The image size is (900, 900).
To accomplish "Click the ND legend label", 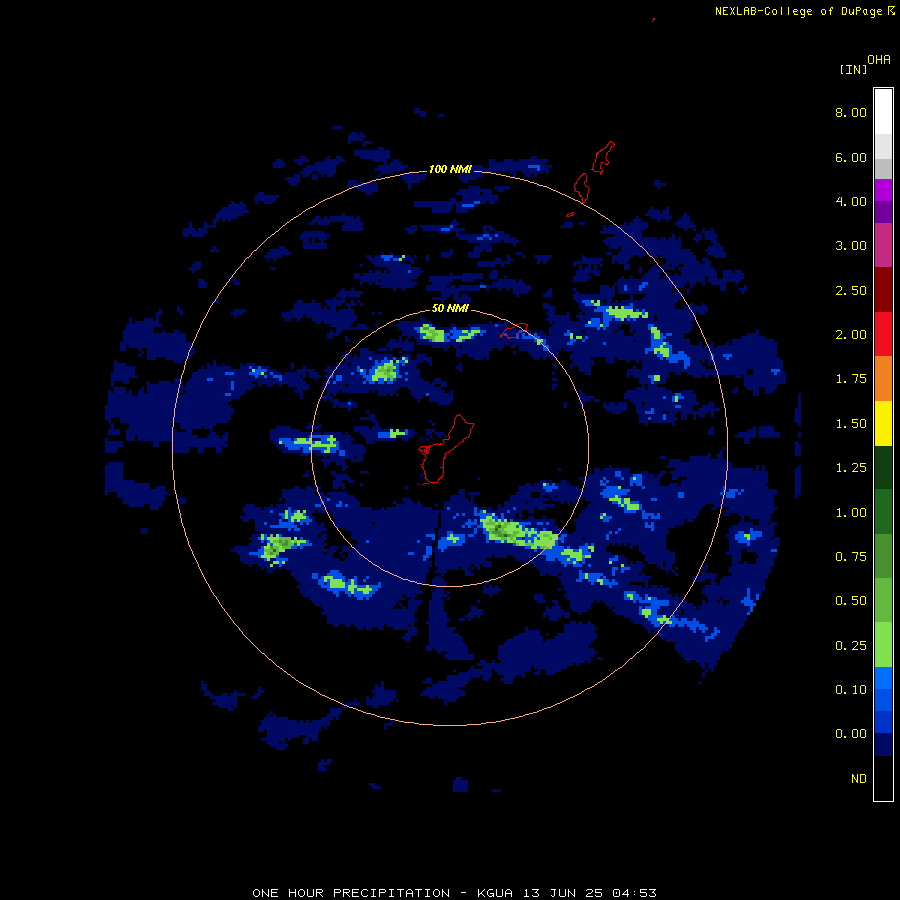I will [x=859, y=778].
